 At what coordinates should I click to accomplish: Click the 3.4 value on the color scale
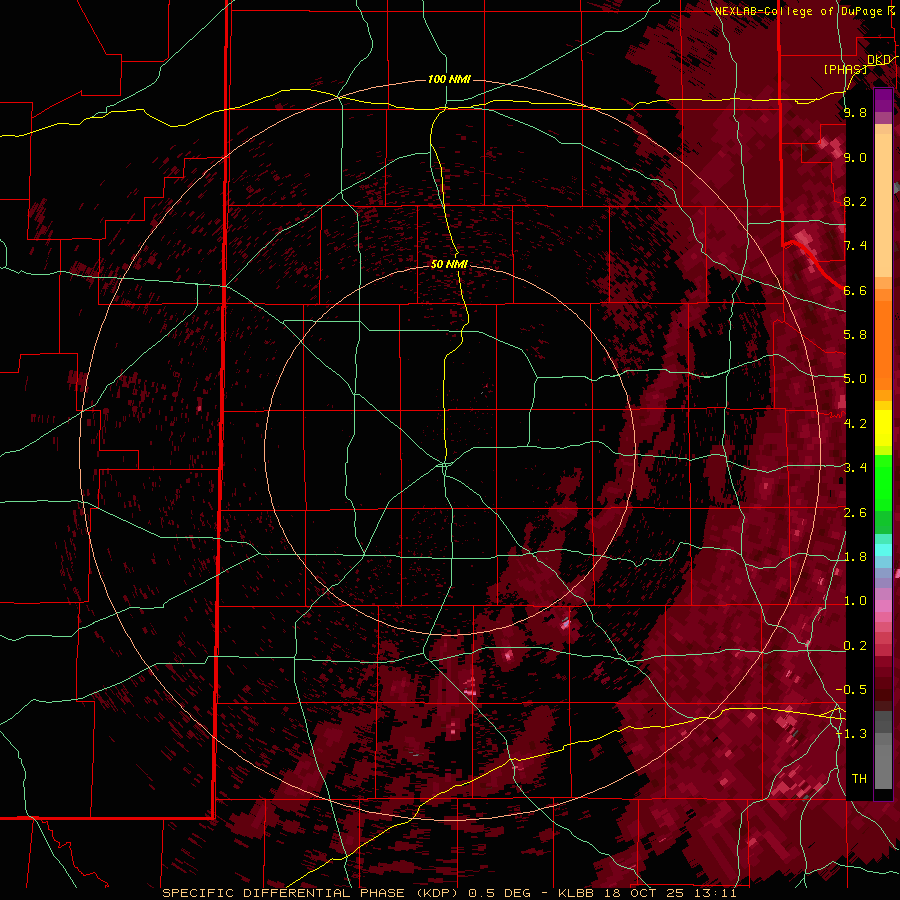click(x=855, y=468)
